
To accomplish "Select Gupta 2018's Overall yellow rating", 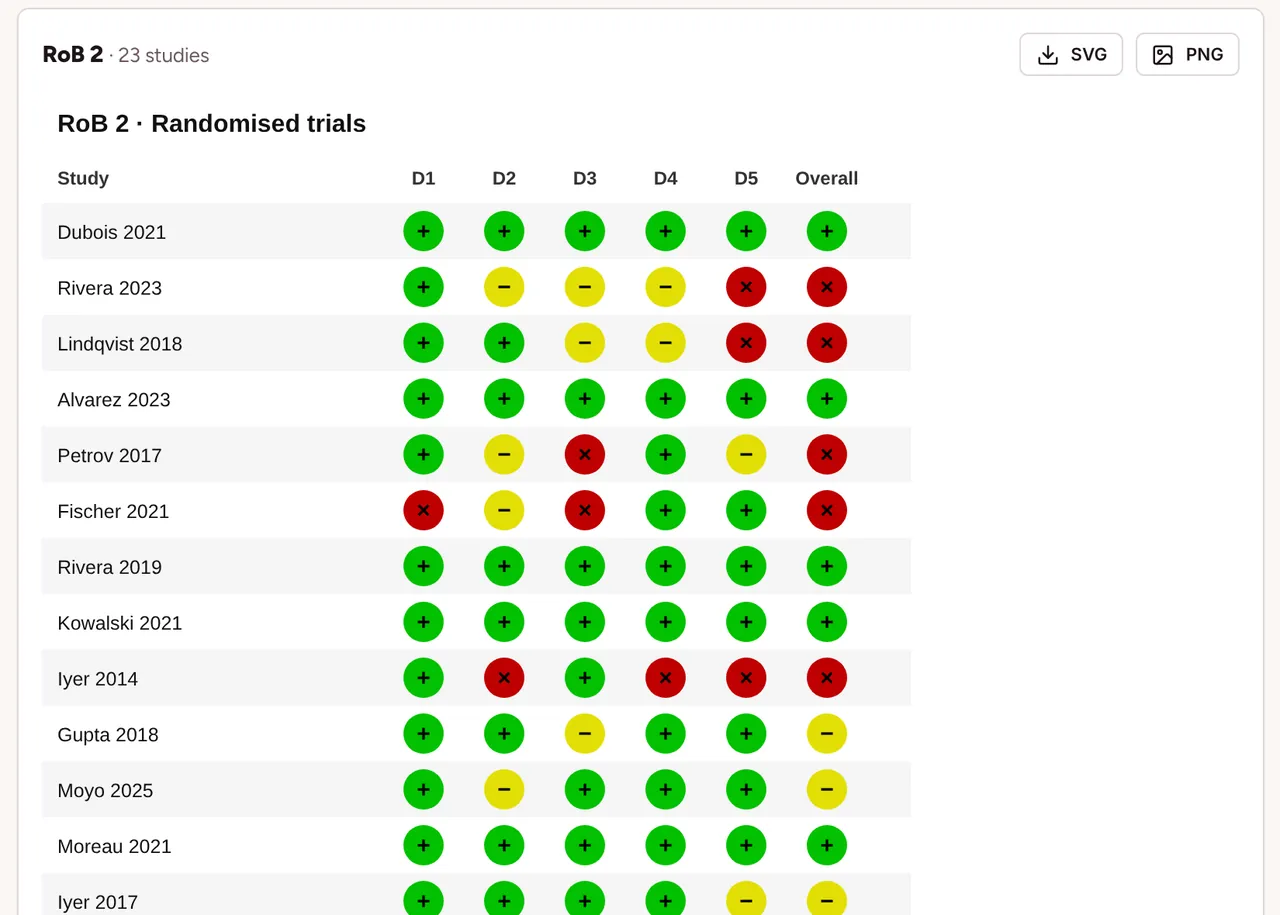I will 827,735.
